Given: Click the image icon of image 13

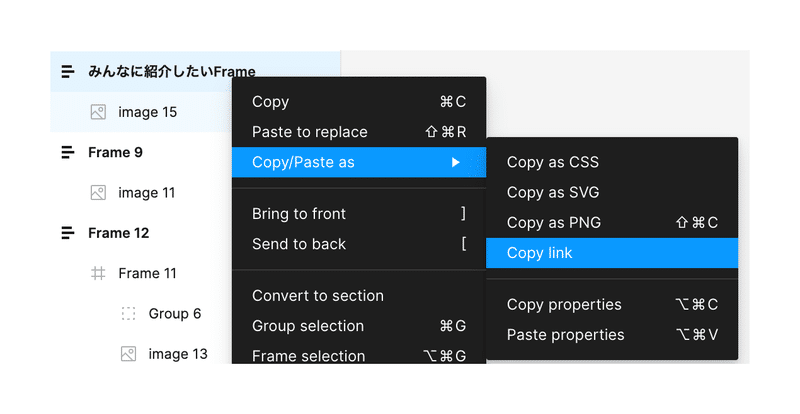Looking at the screenshot, I should click(x=129, y=354).
